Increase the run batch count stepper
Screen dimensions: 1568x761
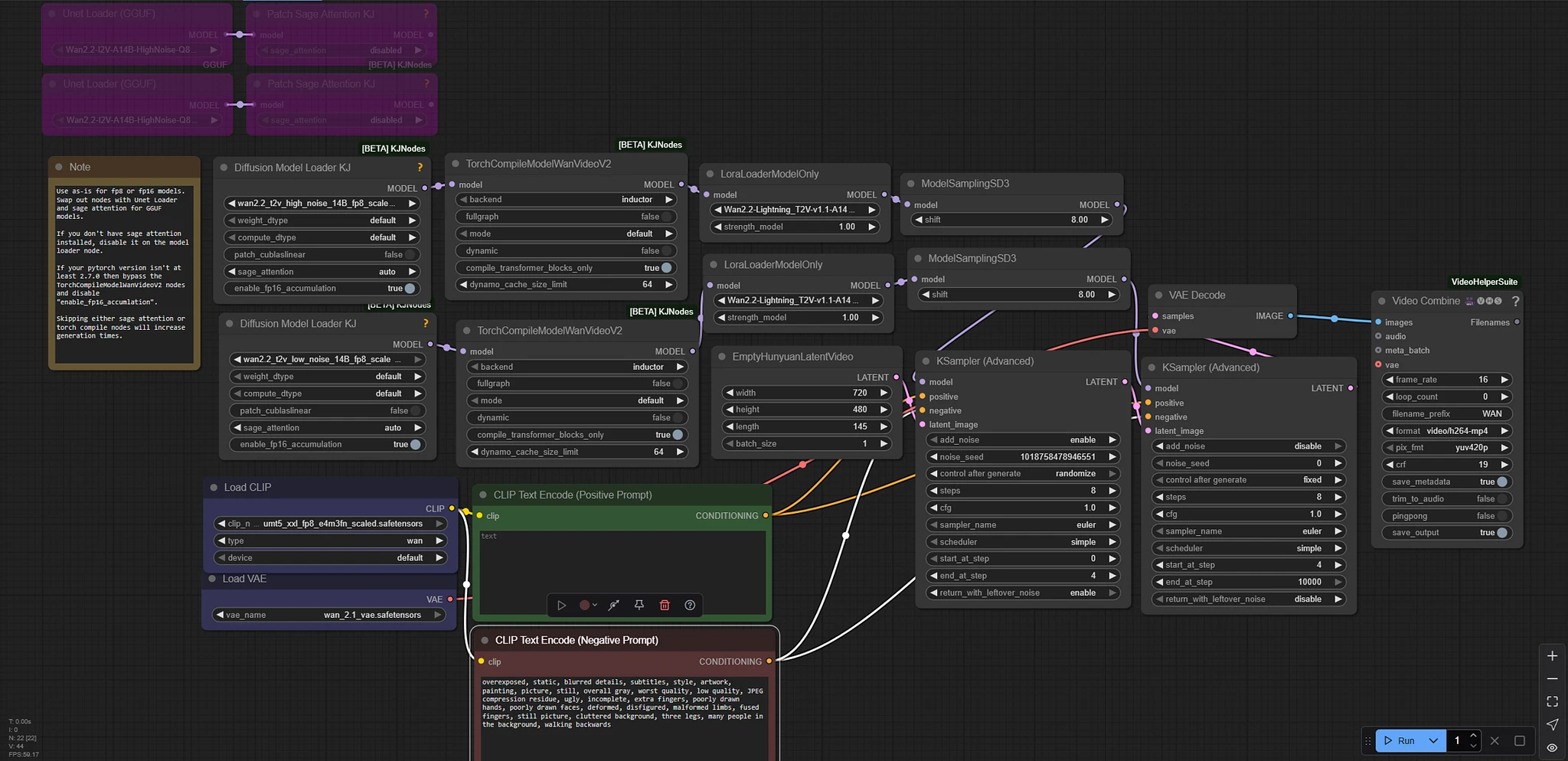(x=1473, y=736)
